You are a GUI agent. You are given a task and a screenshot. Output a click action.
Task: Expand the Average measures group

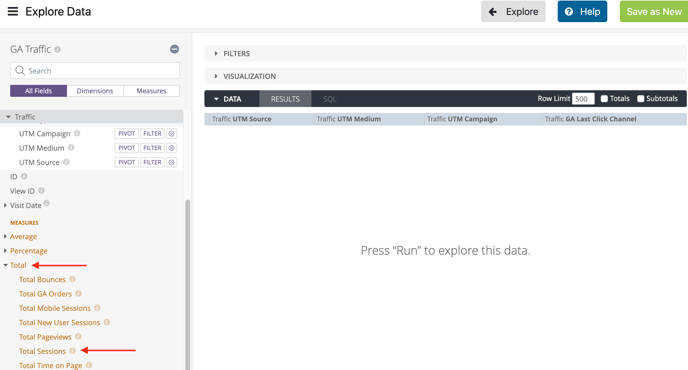pos(5,237)
